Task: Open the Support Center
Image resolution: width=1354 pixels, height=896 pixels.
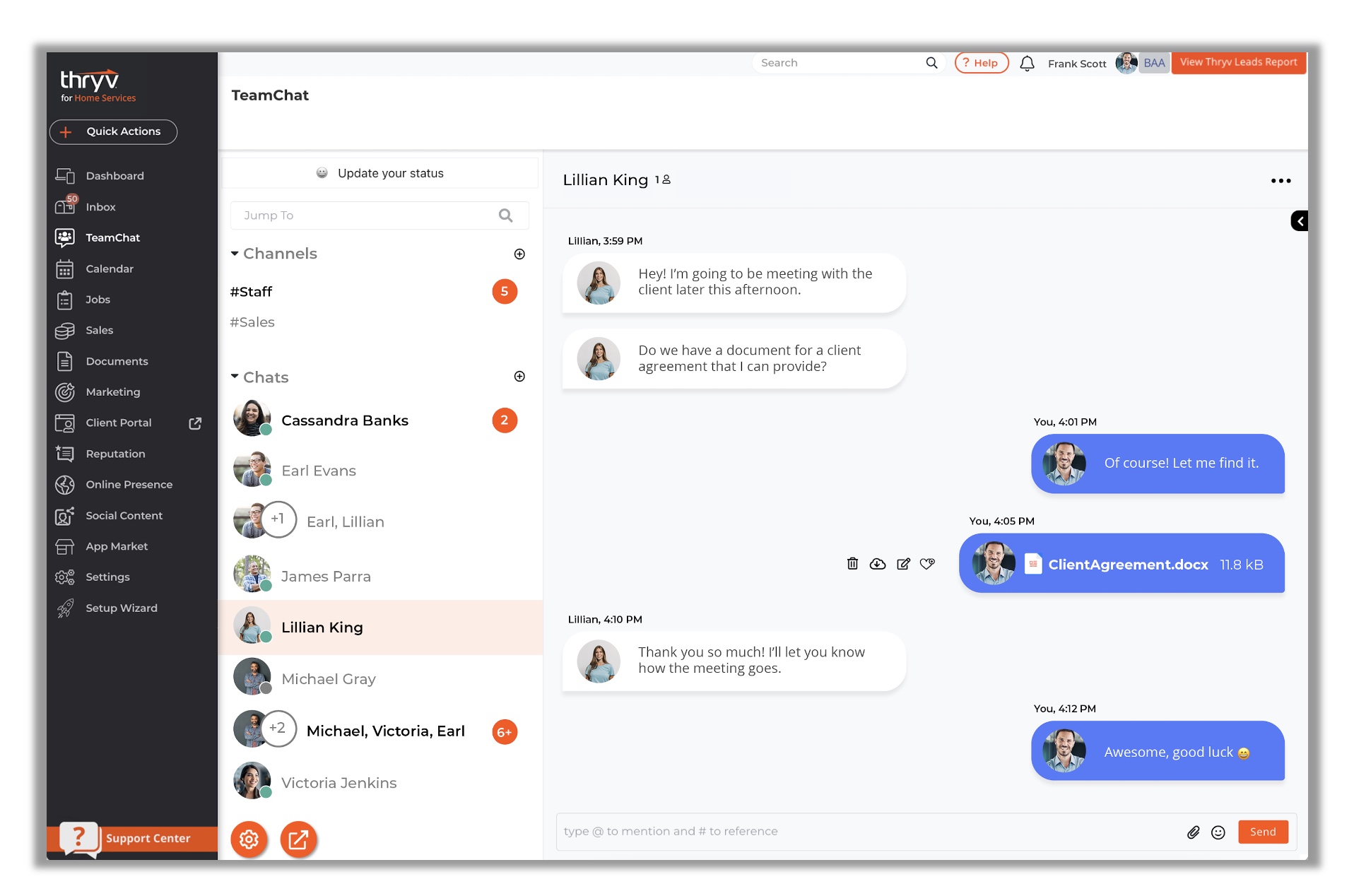Action: pyautogui.click(x=132, y=839)
